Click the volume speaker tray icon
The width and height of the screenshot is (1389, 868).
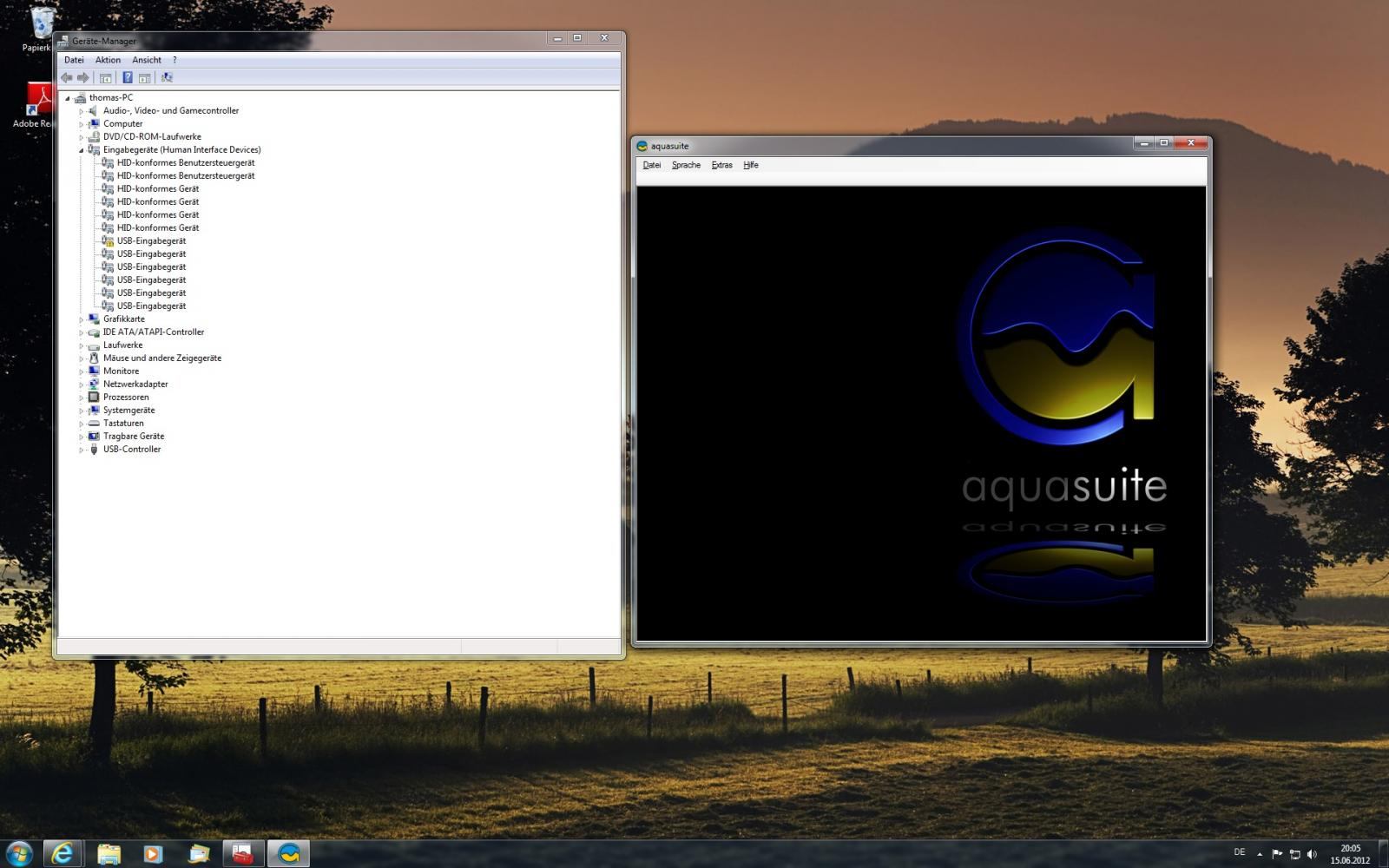[x=1312, y=854]
